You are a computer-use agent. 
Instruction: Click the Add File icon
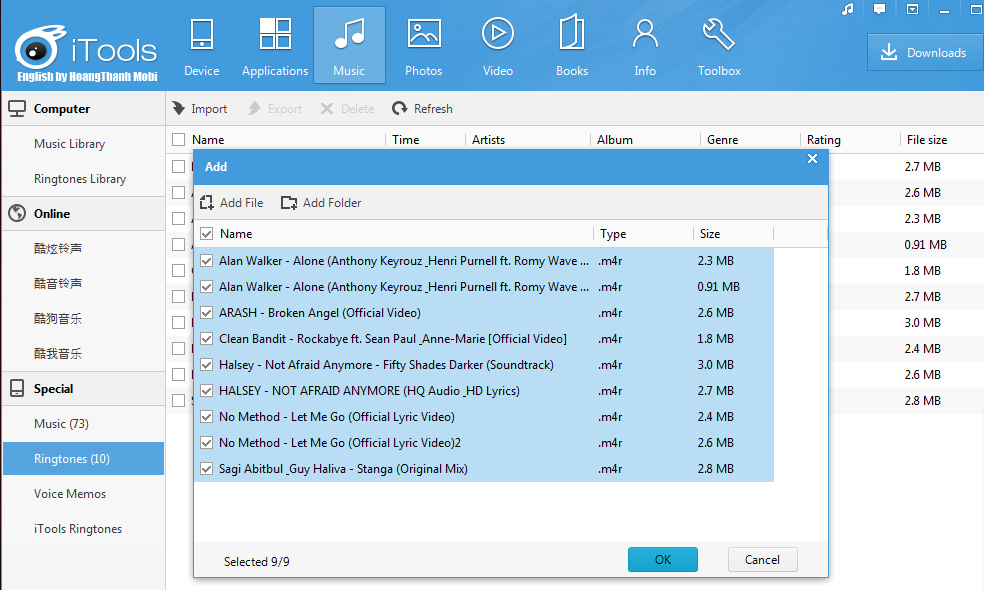click(207, 203)
